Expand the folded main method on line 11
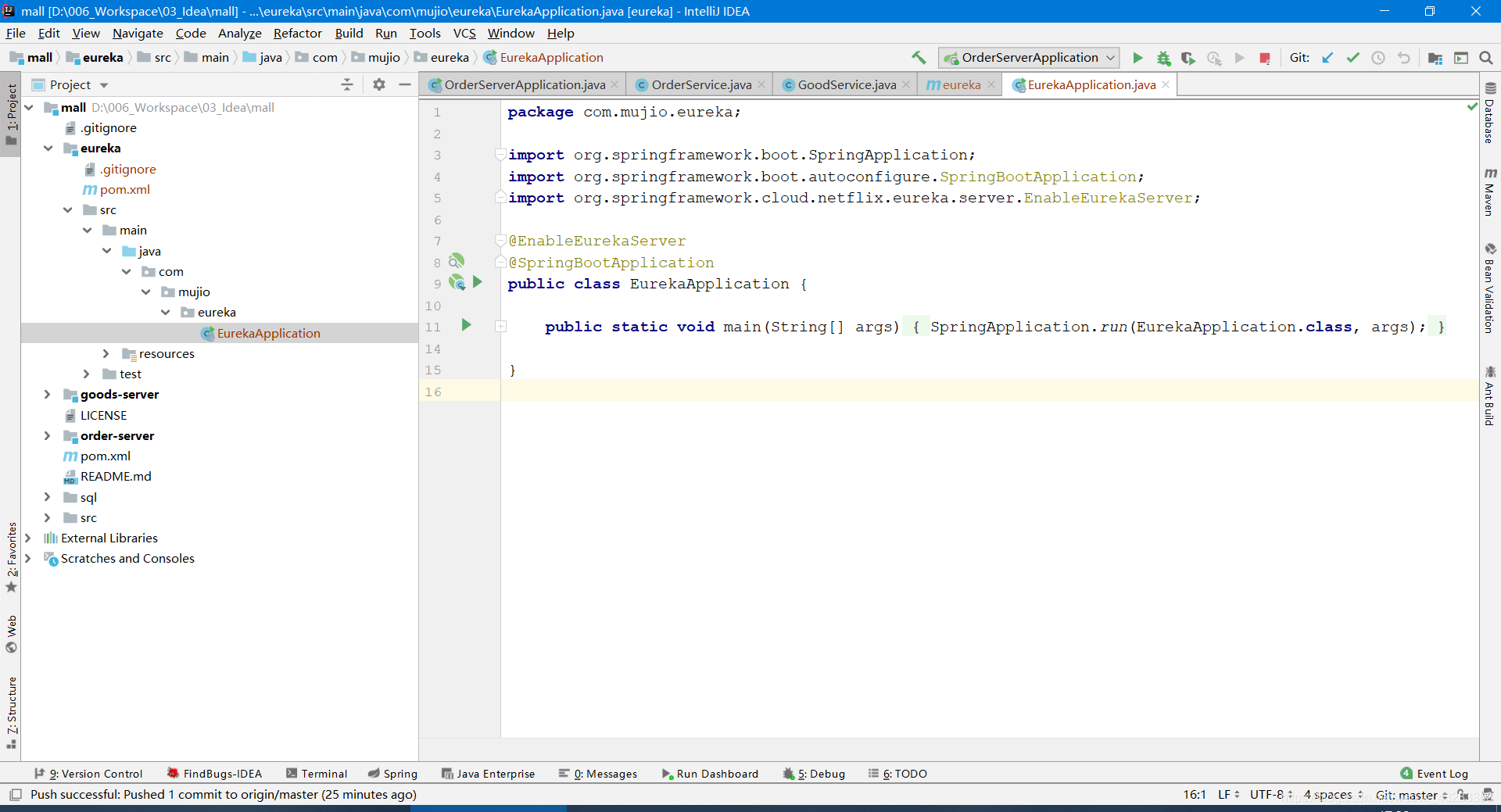Screen dimensions: 1501x812 [500, 327]
